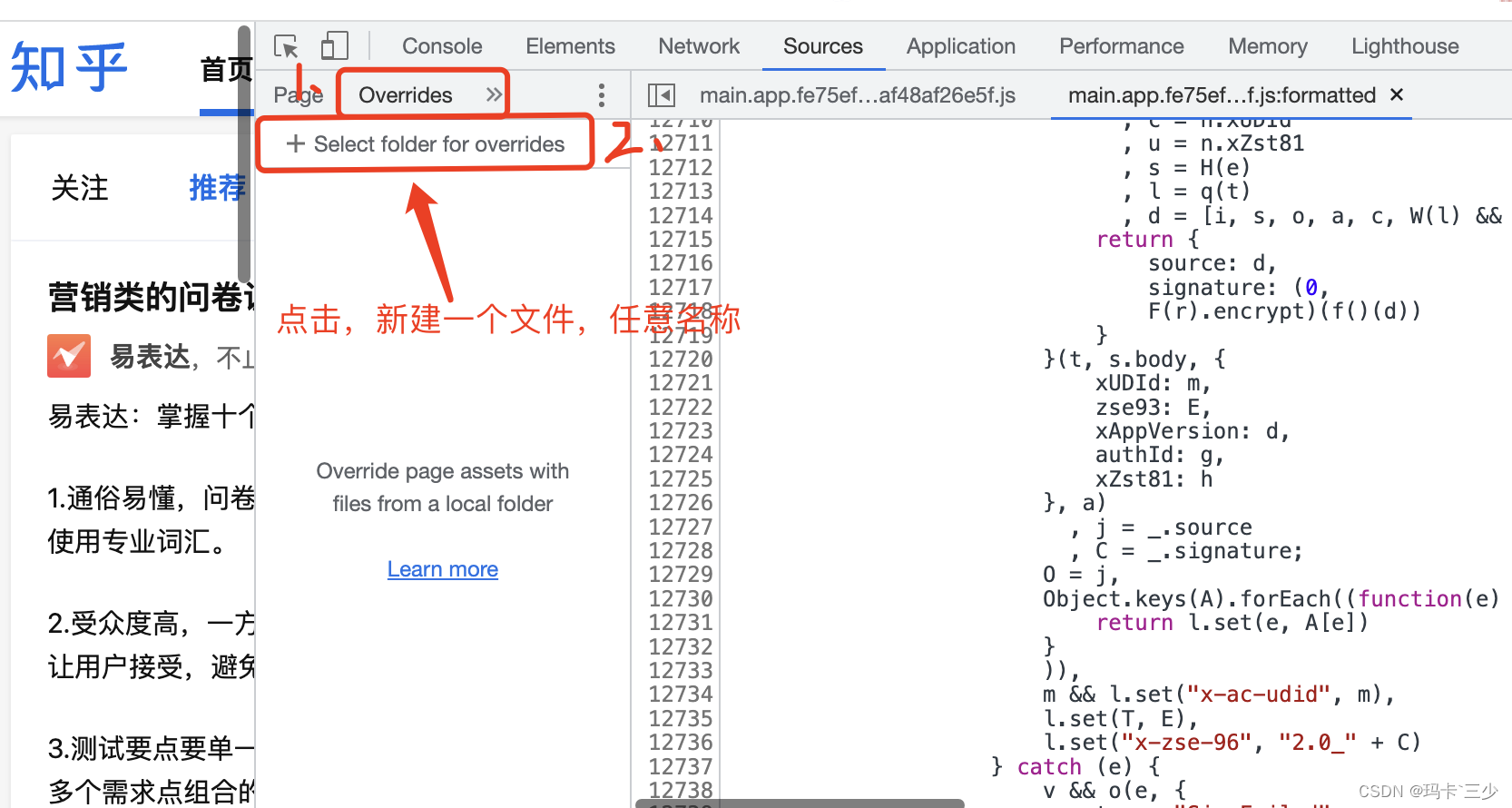Screen dimensions: 1512x808
Task: Open the Elements tab
Action: [570, 46]
